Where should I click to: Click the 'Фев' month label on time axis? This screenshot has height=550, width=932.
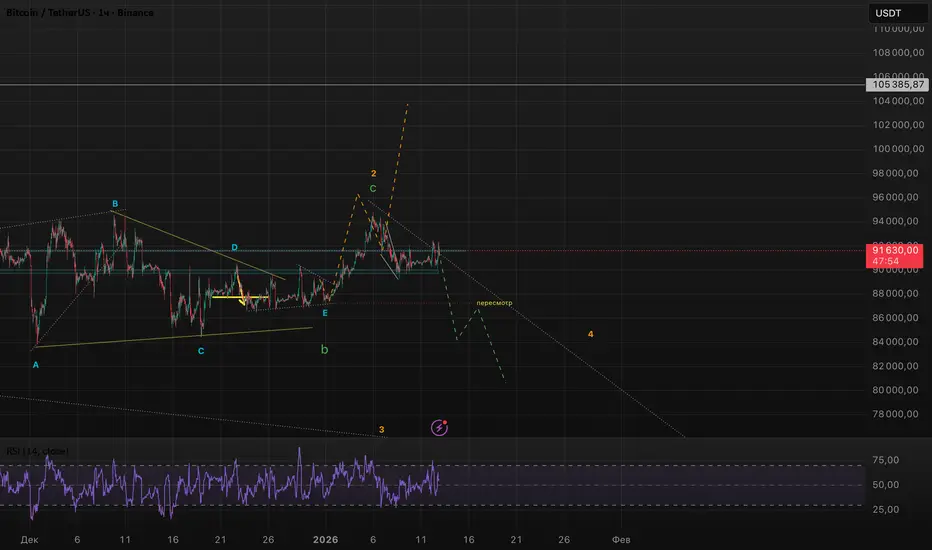(621, 539)
